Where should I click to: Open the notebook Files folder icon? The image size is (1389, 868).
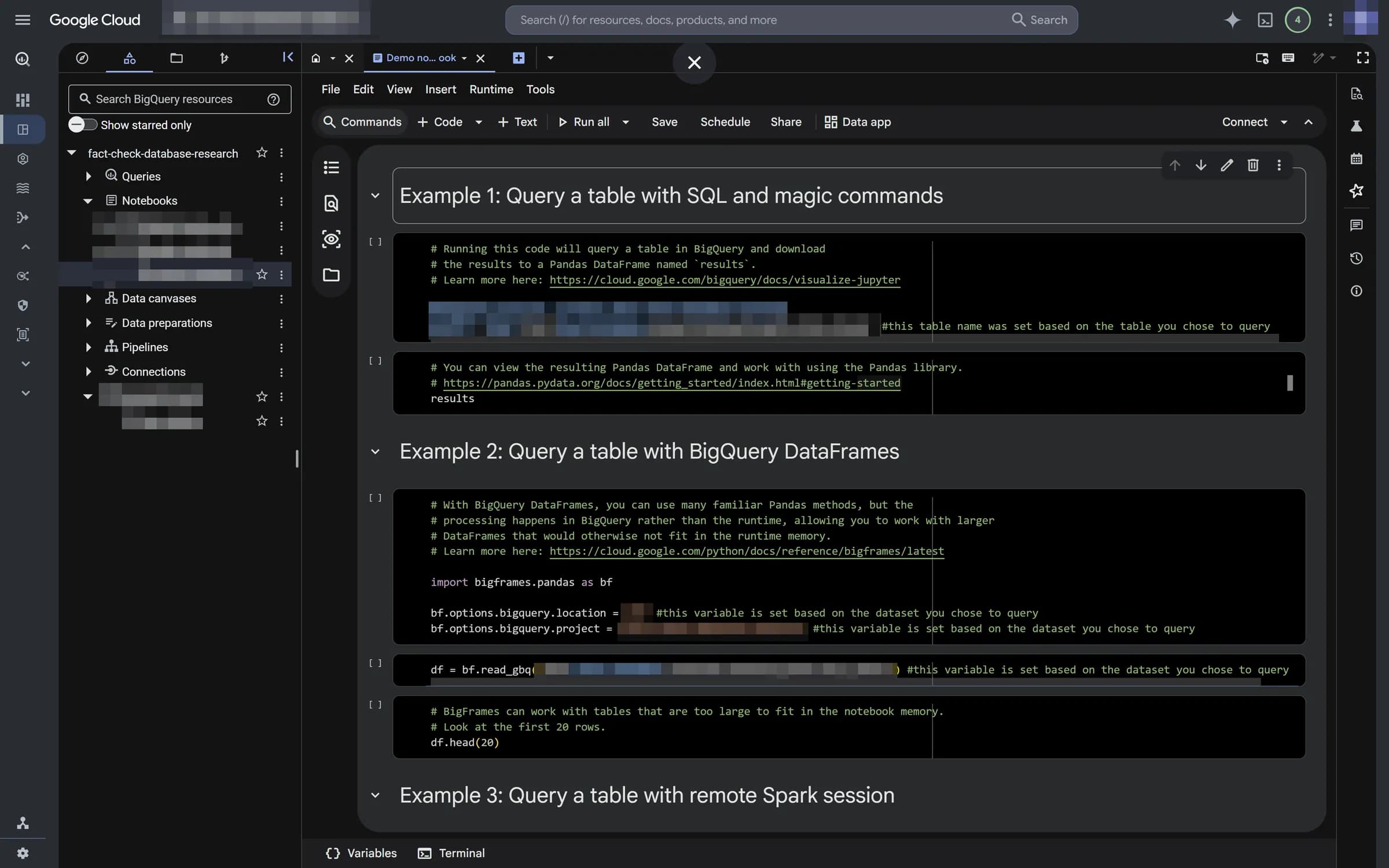tap(331, 275)
